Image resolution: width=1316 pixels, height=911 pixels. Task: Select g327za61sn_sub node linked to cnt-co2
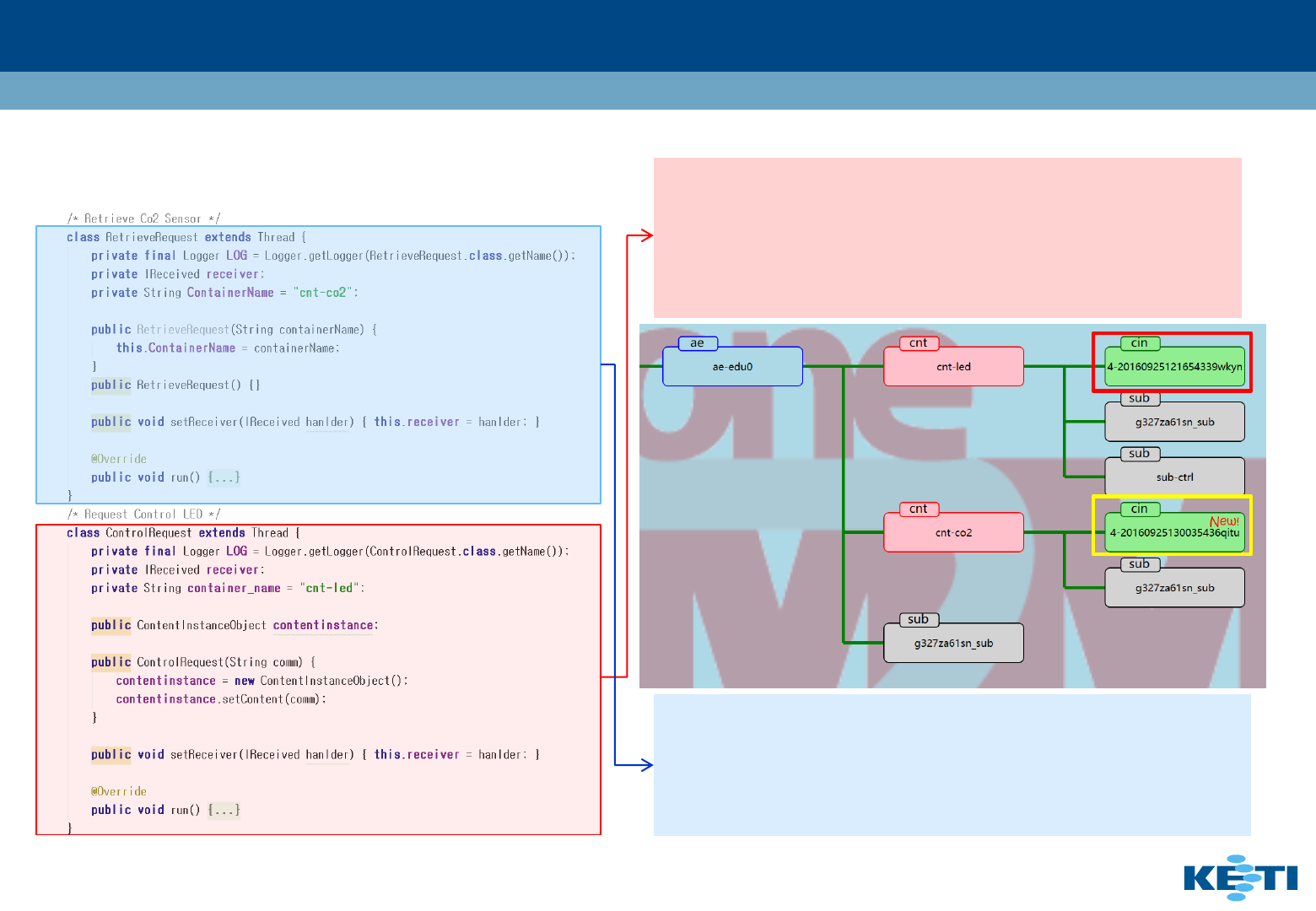(1174, 587)
